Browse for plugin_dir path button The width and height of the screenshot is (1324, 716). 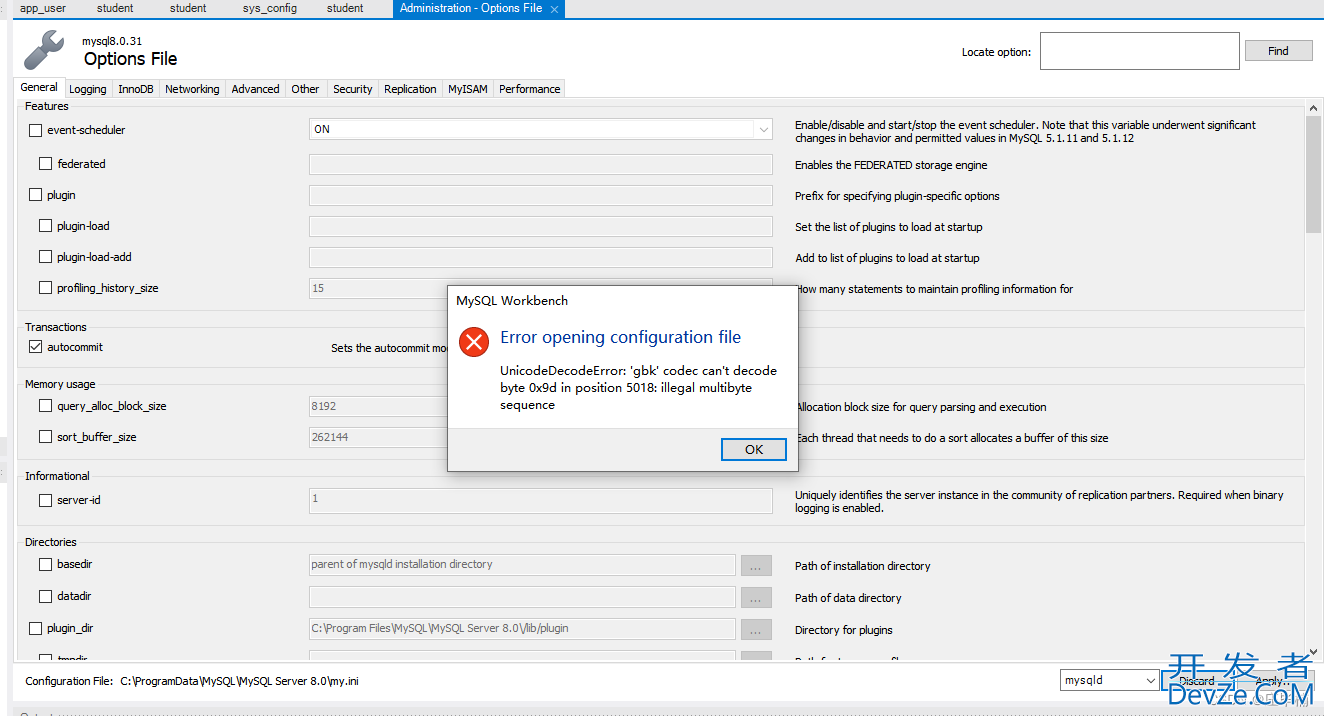(756, 629)
